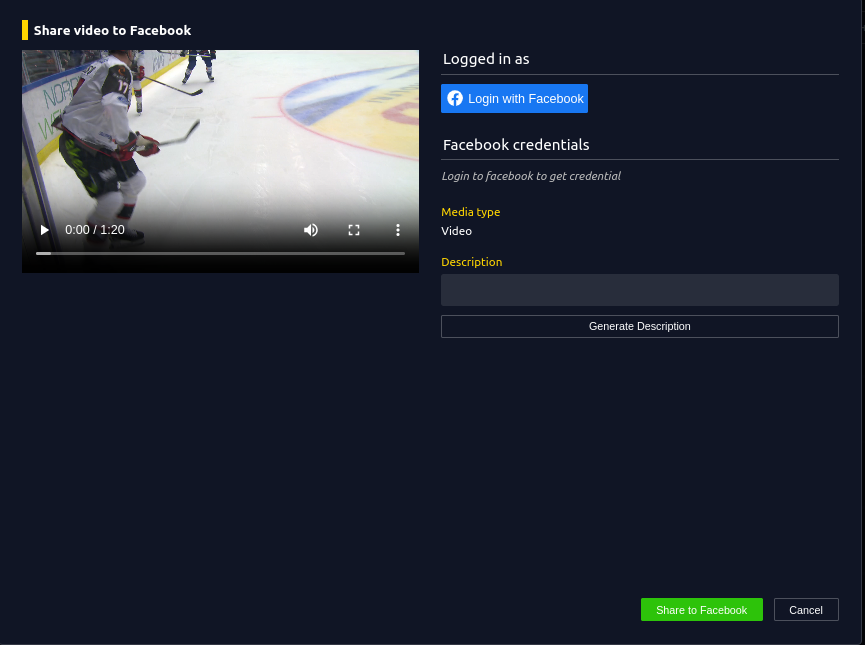Click Login with Facebook
The image size is (865, 645).
click(x=514, y=98)
